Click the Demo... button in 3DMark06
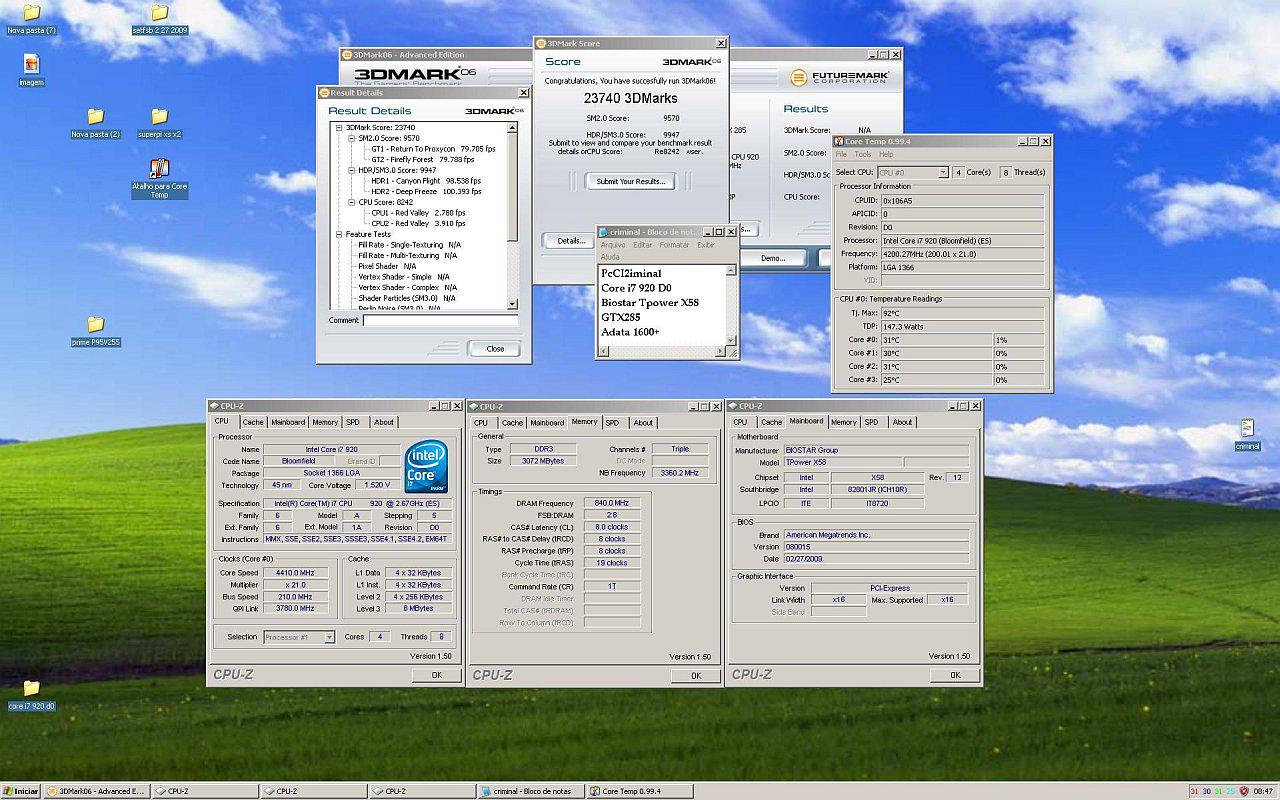Screen dimensions: 1280x800 pyautogui.click(x=773, y=258)
